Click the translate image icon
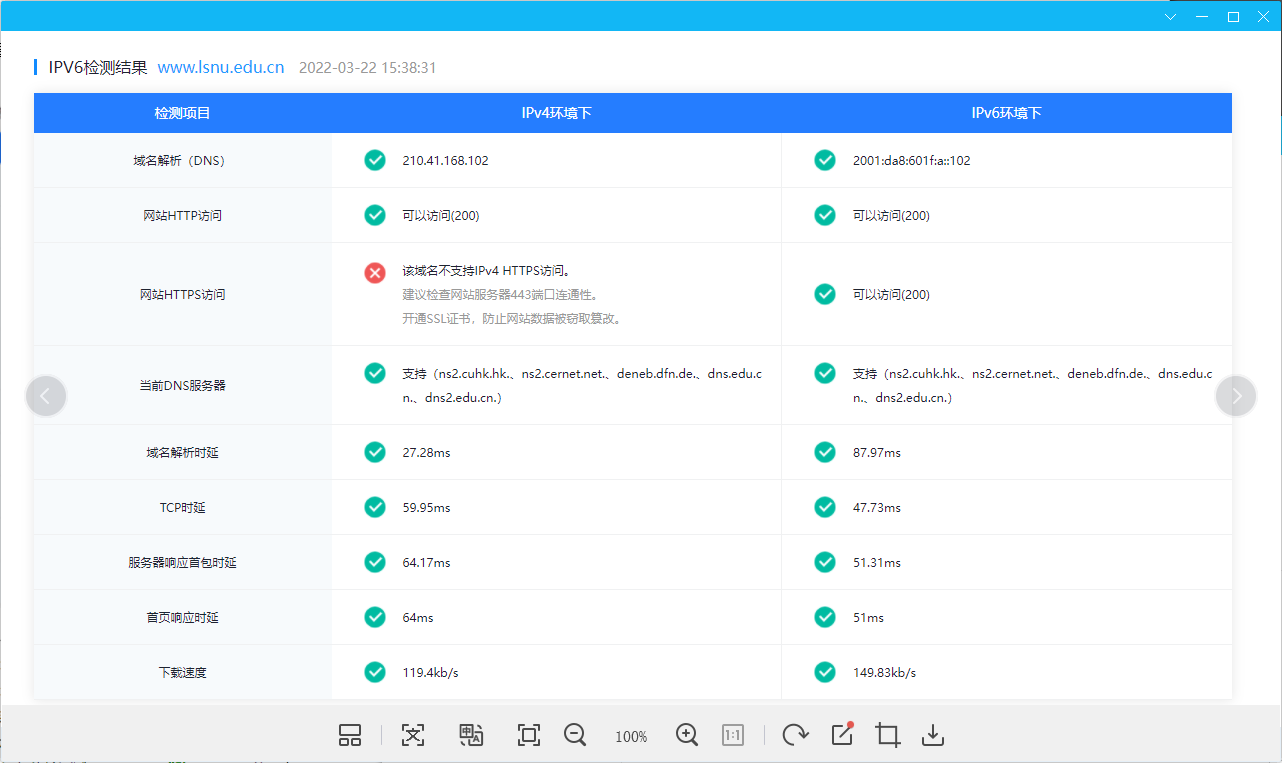 (471, 736)
